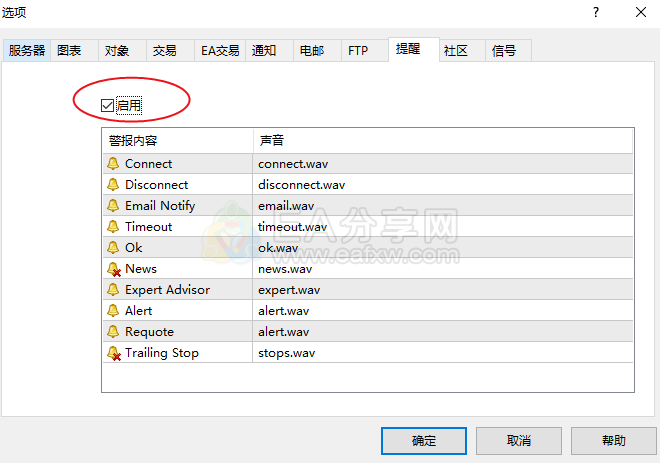
Task: Click alert.wav in the Alert row
Action: 443,311
